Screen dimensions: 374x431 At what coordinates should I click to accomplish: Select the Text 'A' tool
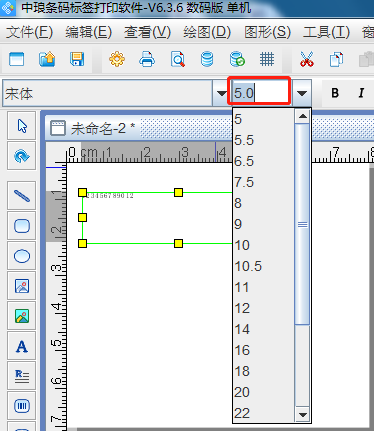click(22, 346)
